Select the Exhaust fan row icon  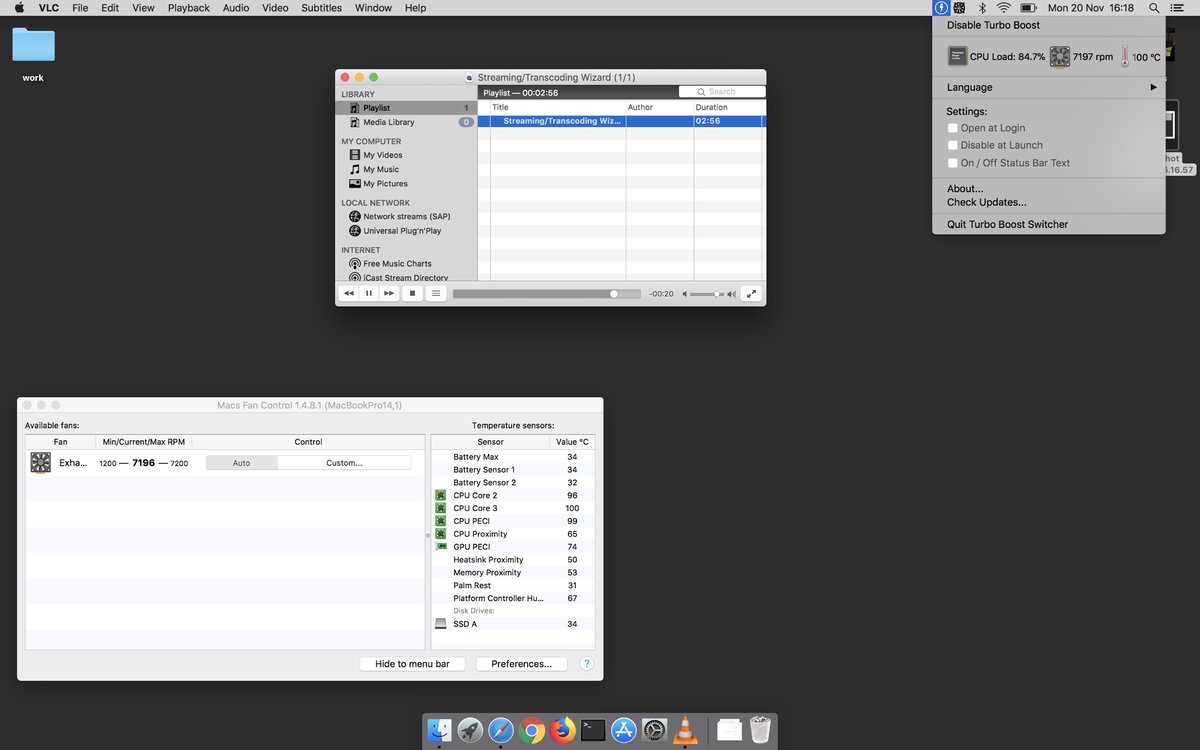40,463
